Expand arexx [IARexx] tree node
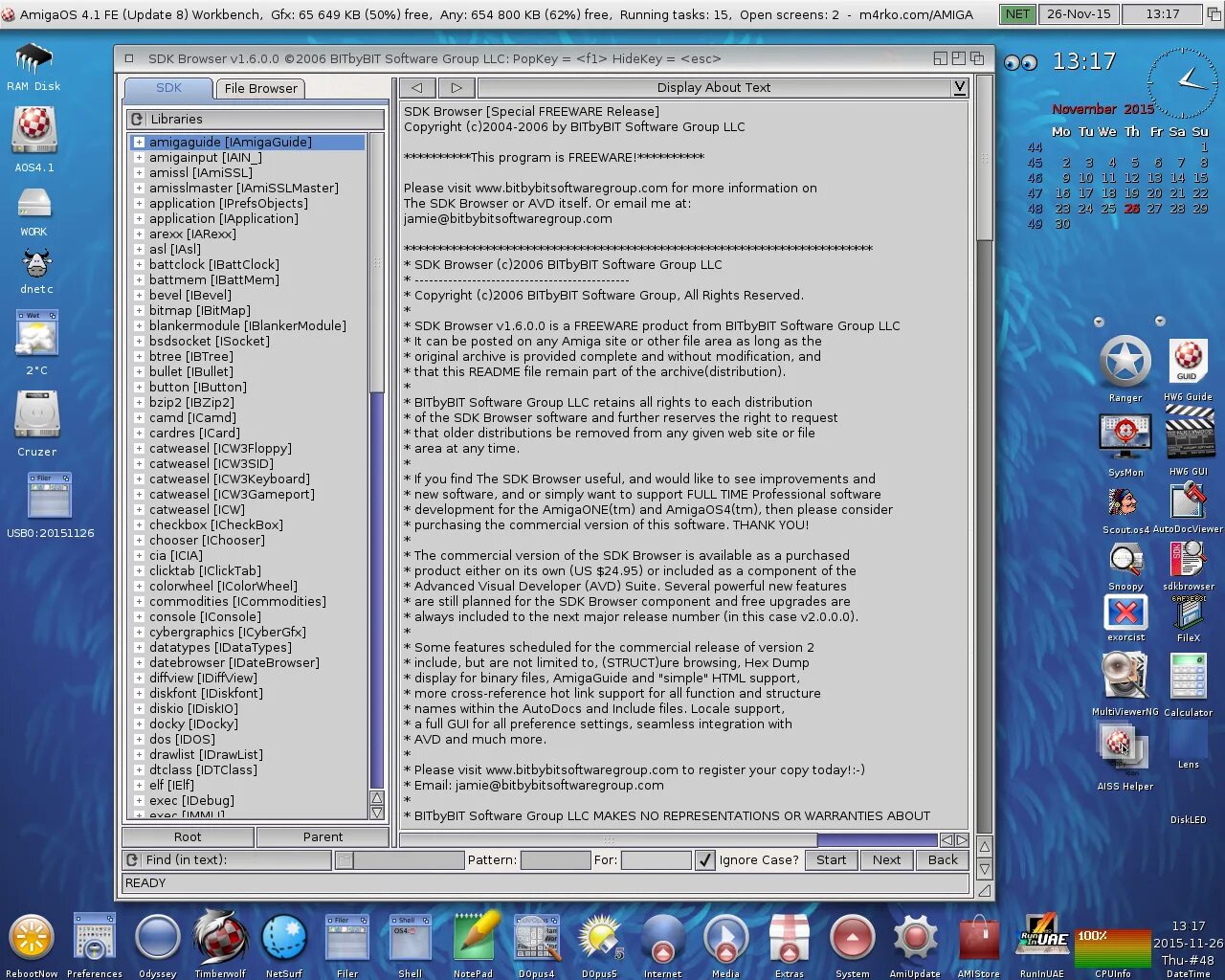Image resolution: width=1225 pixels, height=980 pixels. pyautogui.click(x=139, y=234)
